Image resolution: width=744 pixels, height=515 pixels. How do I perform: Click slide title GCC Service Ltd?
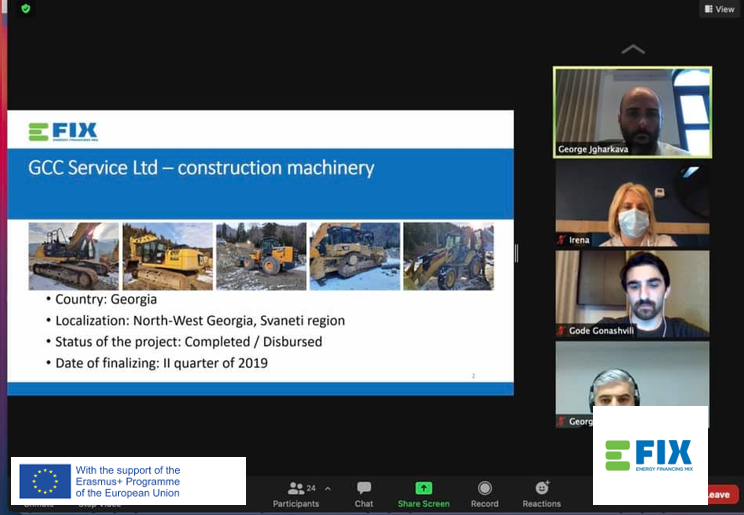click(x=201, y=168)
